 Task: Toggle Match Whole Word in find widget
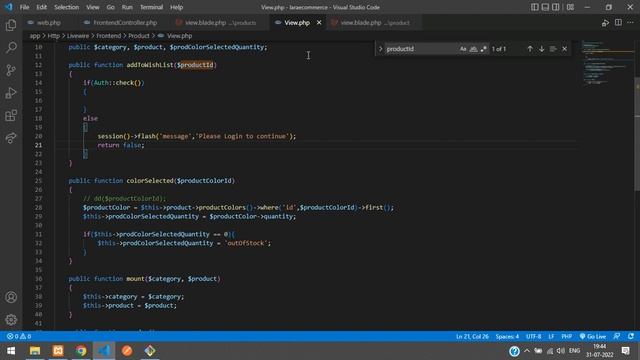pos(473,49)
